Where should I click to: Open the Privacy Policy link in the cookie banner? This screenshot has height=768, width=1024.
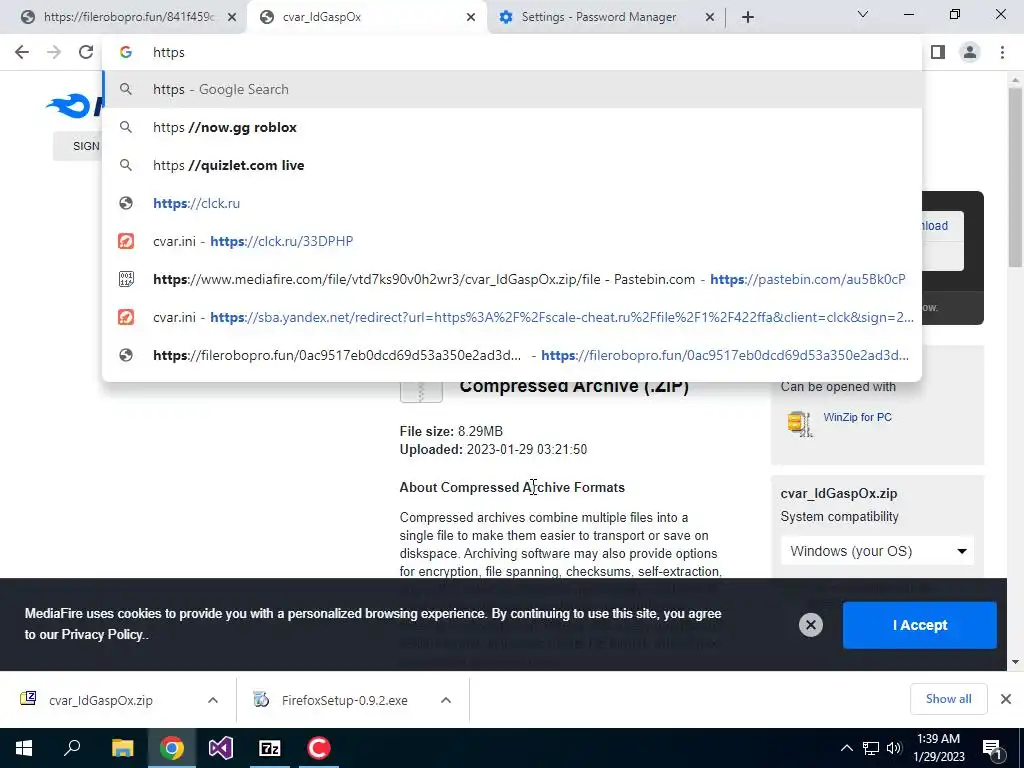[102, 635]
